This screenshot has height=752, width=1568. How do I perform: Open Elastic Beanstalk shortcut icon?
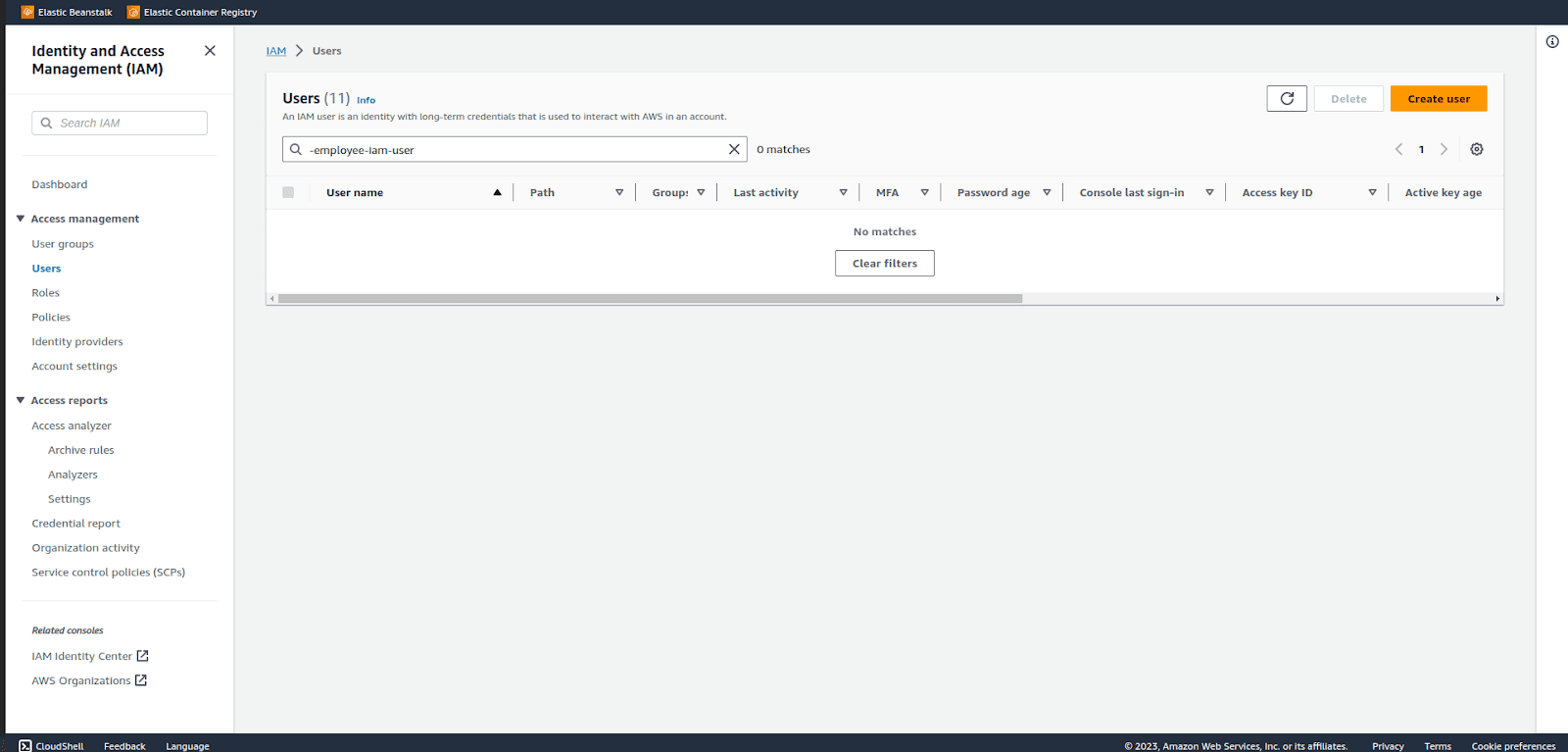(x=27, y=12)
